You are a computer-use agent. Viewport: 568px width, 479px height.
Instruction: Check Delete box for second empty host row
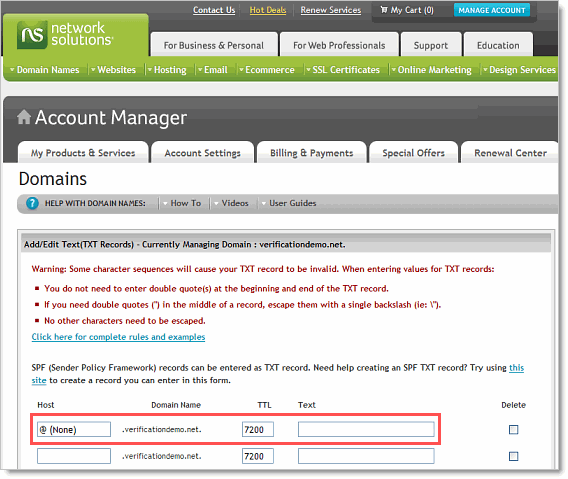coord(513,456)
